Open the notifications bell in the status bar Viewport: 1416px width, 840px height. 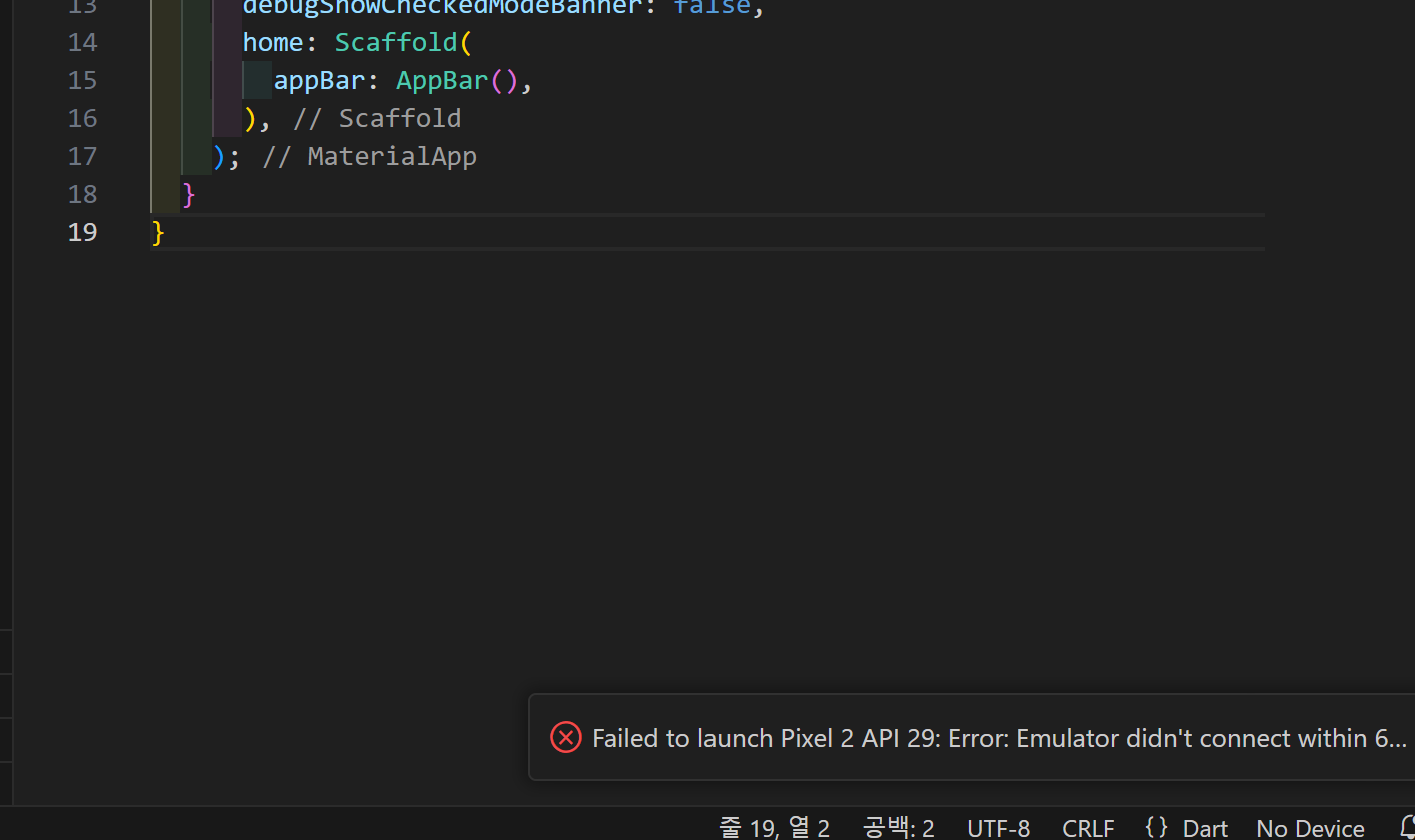click(x=1407, y=828)
